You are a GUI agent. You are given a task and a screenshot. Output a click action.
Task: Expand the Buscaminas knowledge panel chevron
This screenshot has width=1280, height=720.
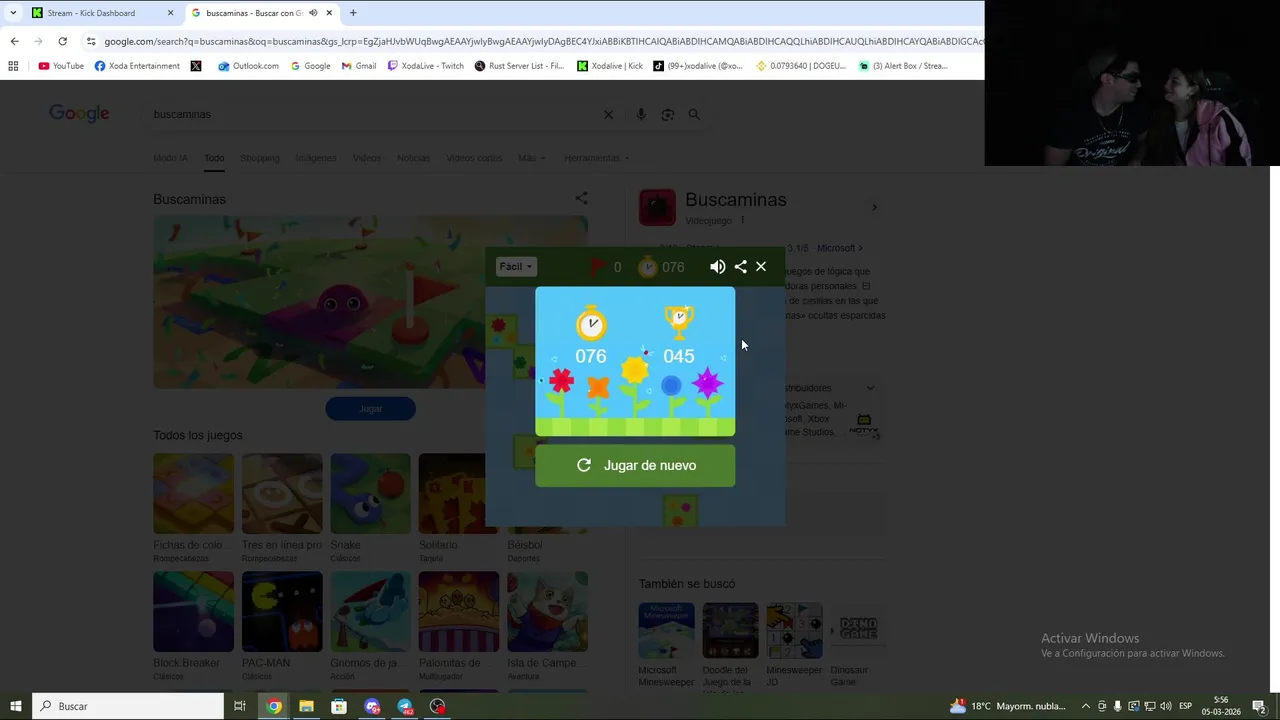click(874, 208)
